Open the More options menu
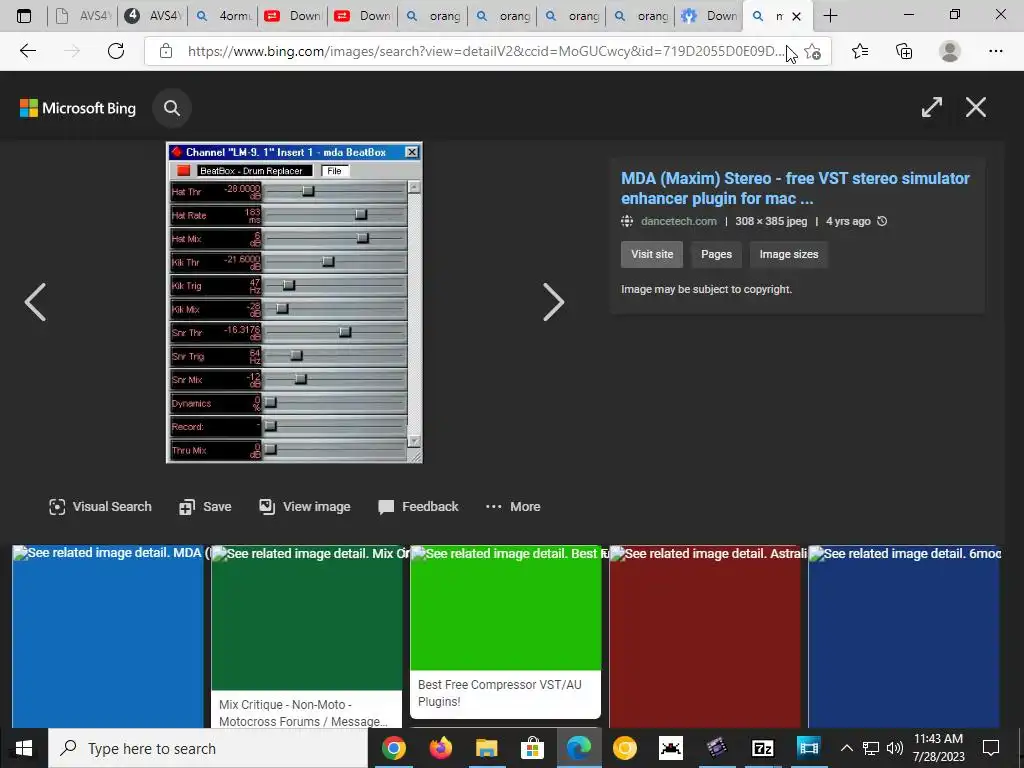 point(513,507)
